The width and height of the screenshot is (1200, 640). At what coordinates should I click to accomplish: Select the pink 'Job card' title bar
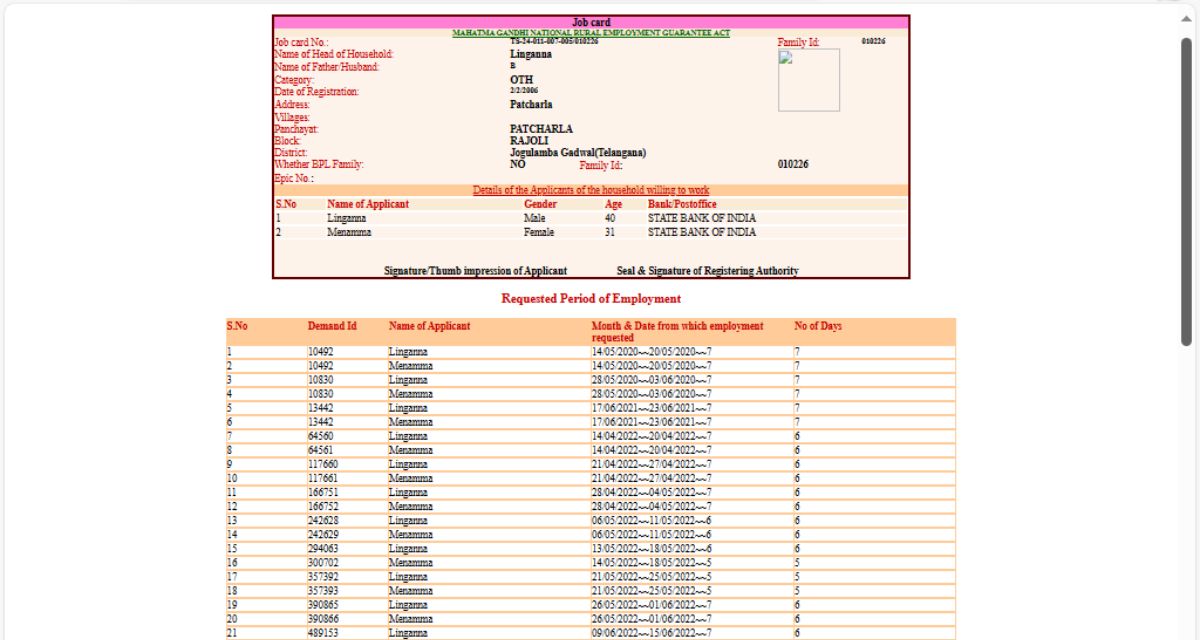(591, 22)
